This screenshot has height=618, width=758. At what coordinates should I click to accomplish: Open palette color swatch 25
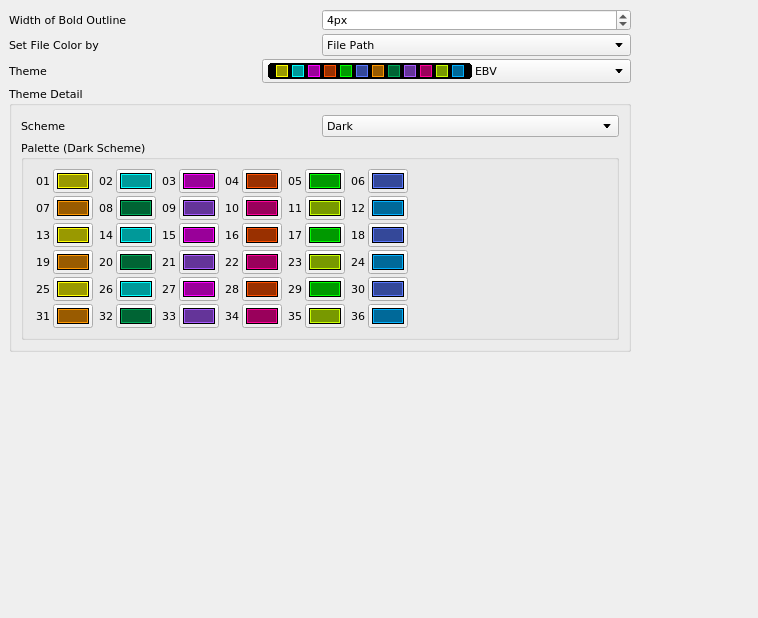pos(73,289)
